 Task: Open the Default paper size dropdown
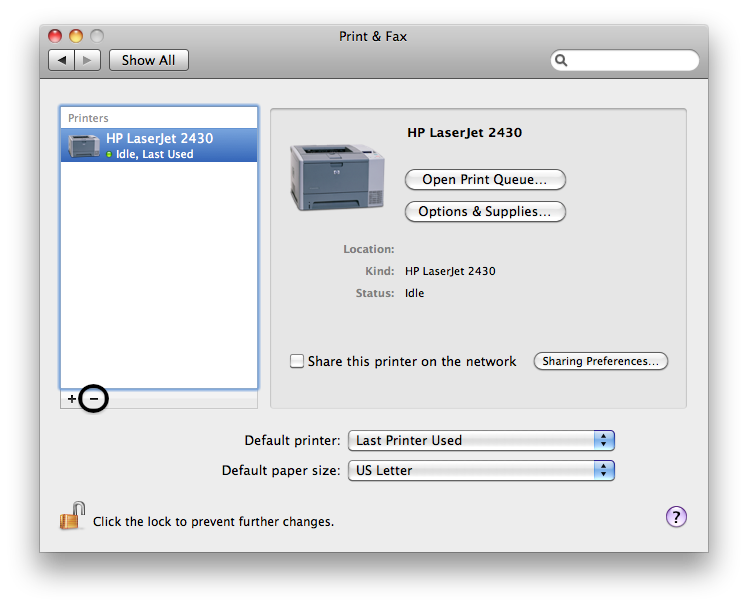pos(480,470)
